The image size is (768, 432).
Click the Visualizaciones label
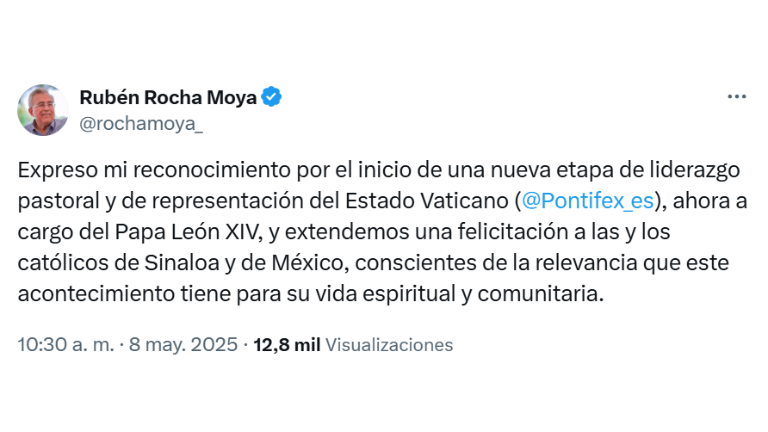[x=389, y=345]
